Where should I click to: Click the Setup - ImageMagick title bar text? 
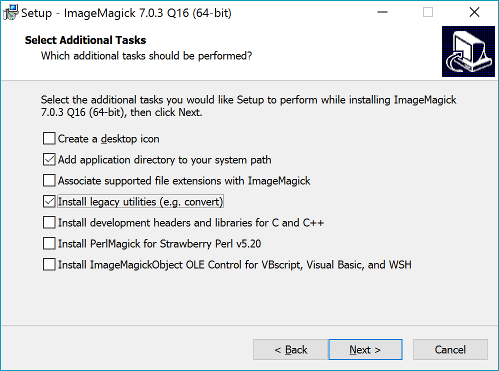pos(126,13)
